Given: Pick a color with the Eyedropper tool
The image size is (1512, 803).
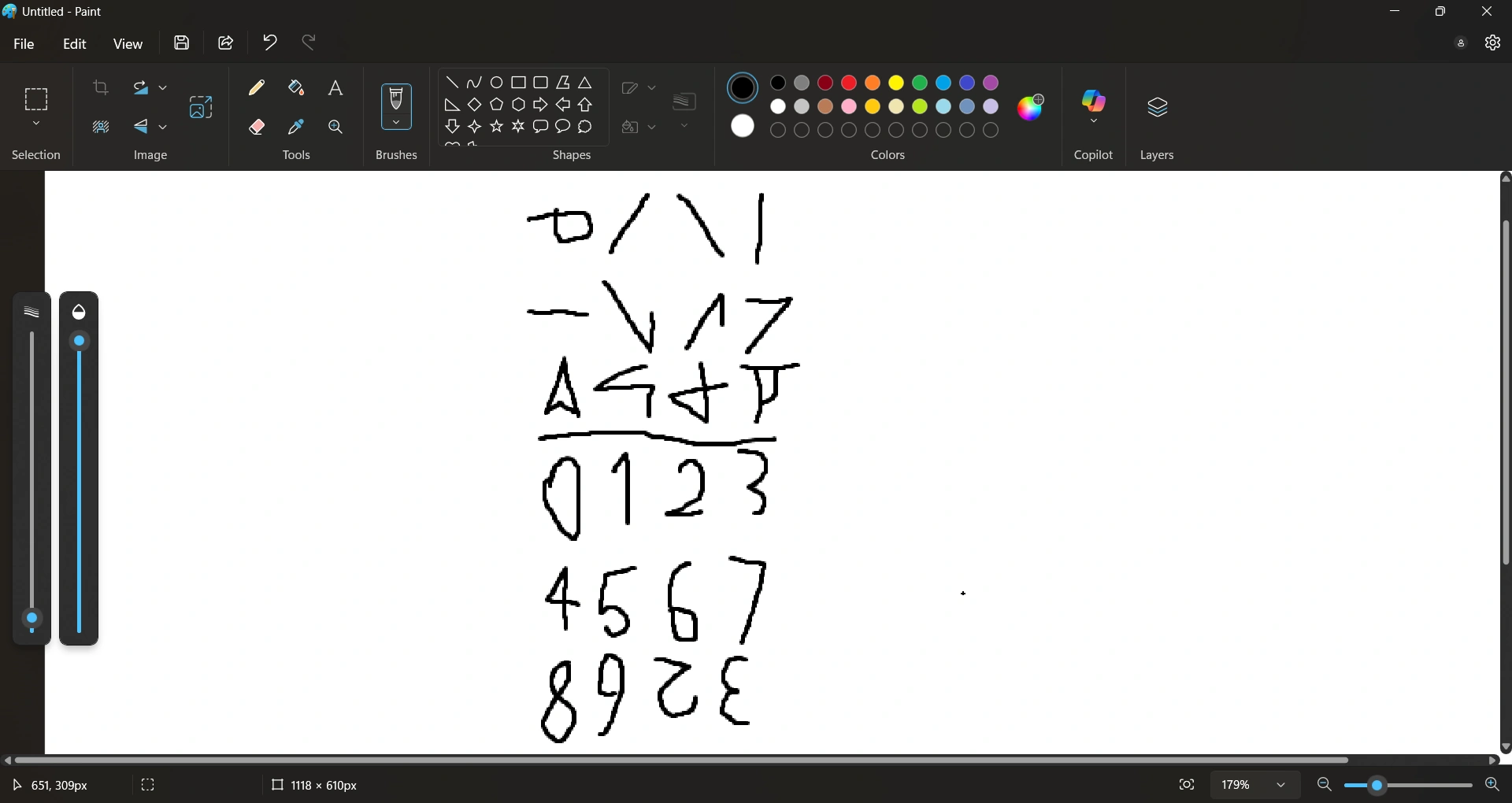Looking at the screenshot, I should 297,127.
